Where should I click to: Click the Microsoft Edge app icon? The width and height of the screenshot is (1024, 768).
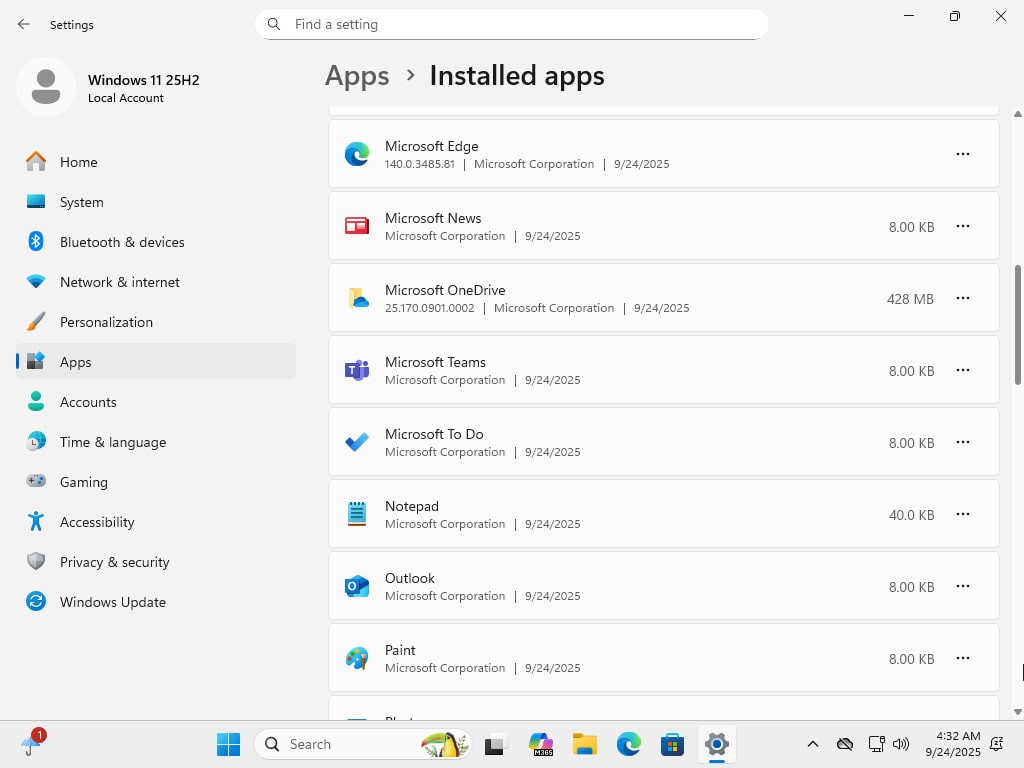click(357, 154)
